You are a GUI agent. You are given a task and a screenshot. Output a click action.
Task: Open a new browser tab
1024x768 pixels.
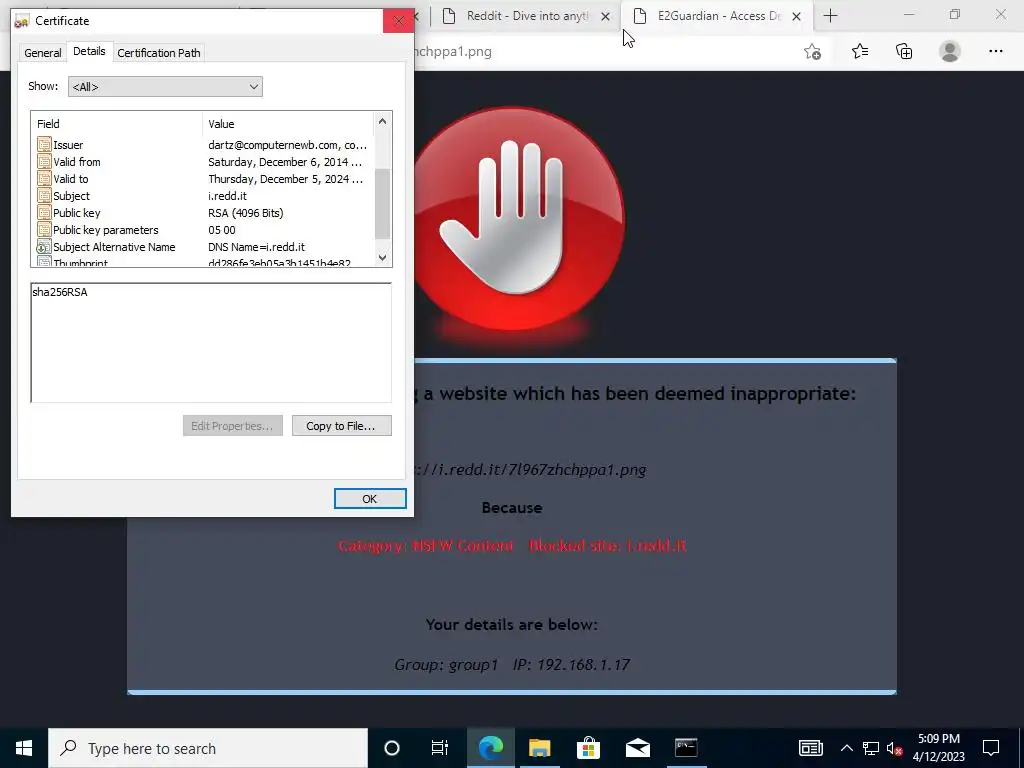pyautogui.click(x=830, y=16)
